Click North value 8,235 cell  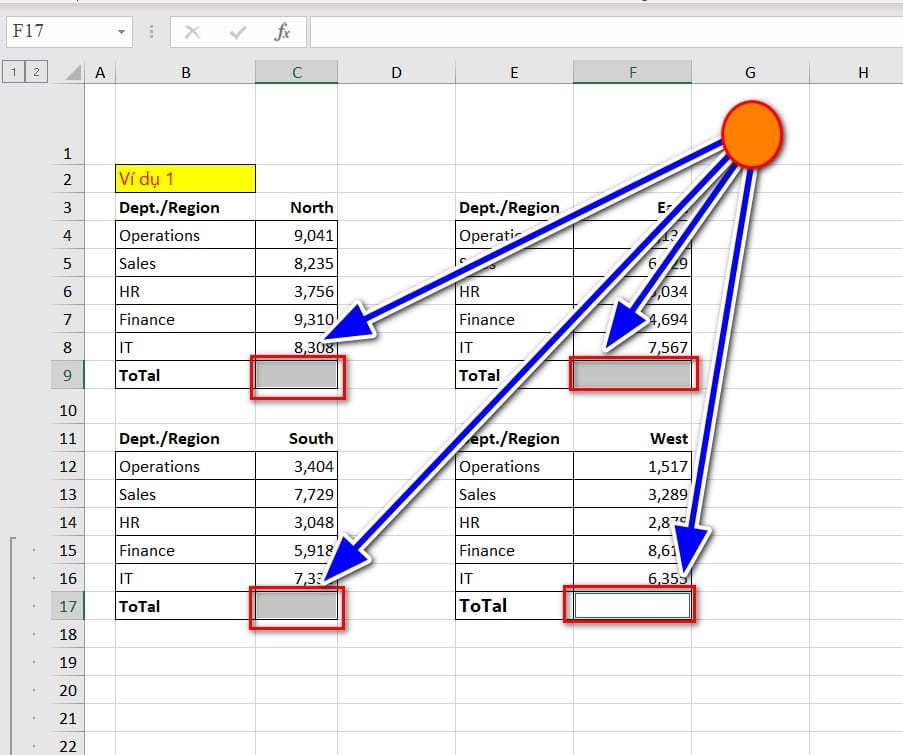pyautogui.click(x=297, y=263)
